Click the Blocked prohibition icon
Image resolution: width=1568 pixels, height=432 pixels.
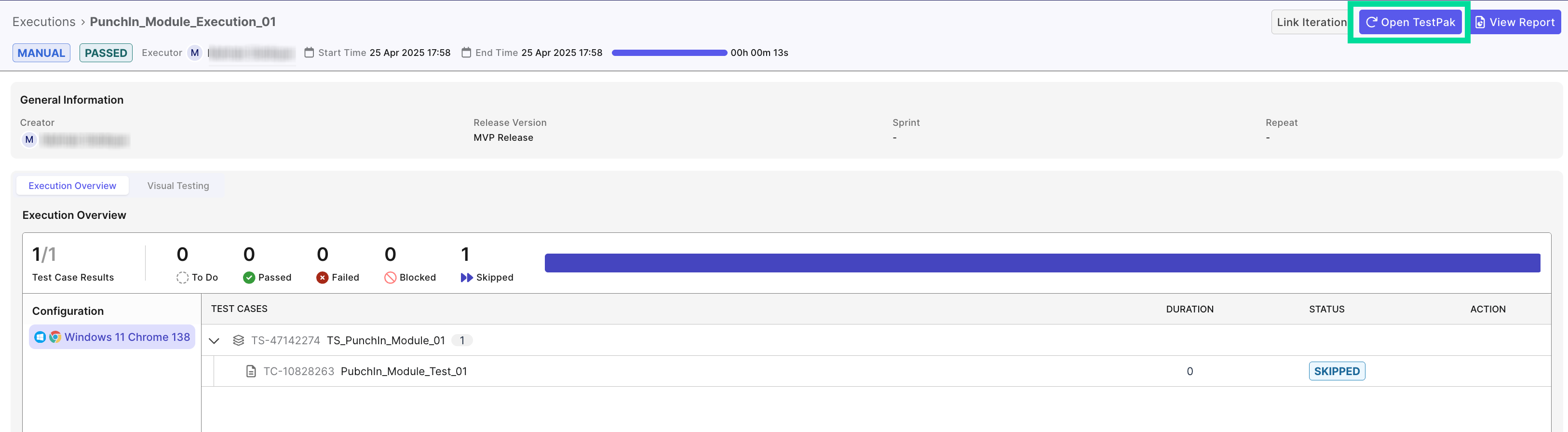coord(390,277)
